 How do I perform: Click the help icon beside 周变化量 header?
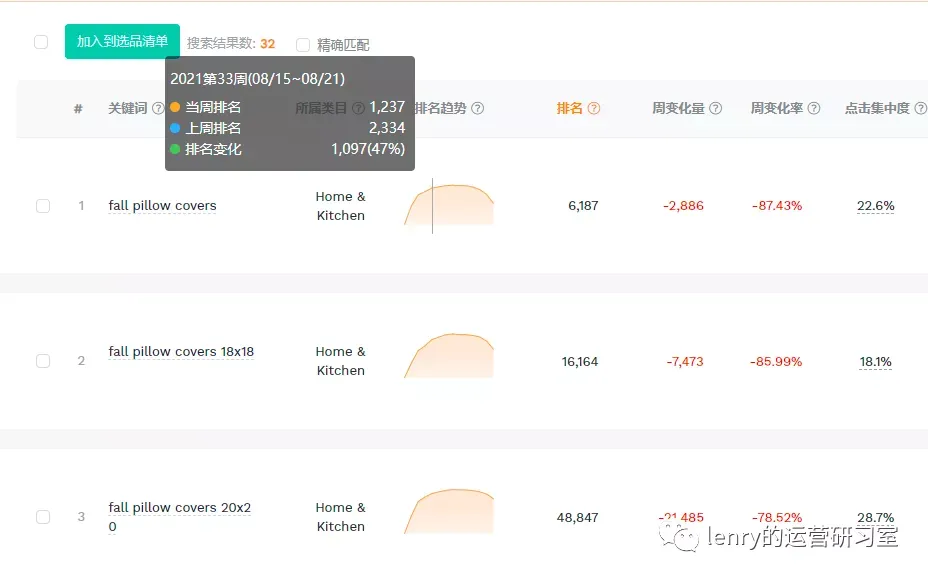click(716, 108)
